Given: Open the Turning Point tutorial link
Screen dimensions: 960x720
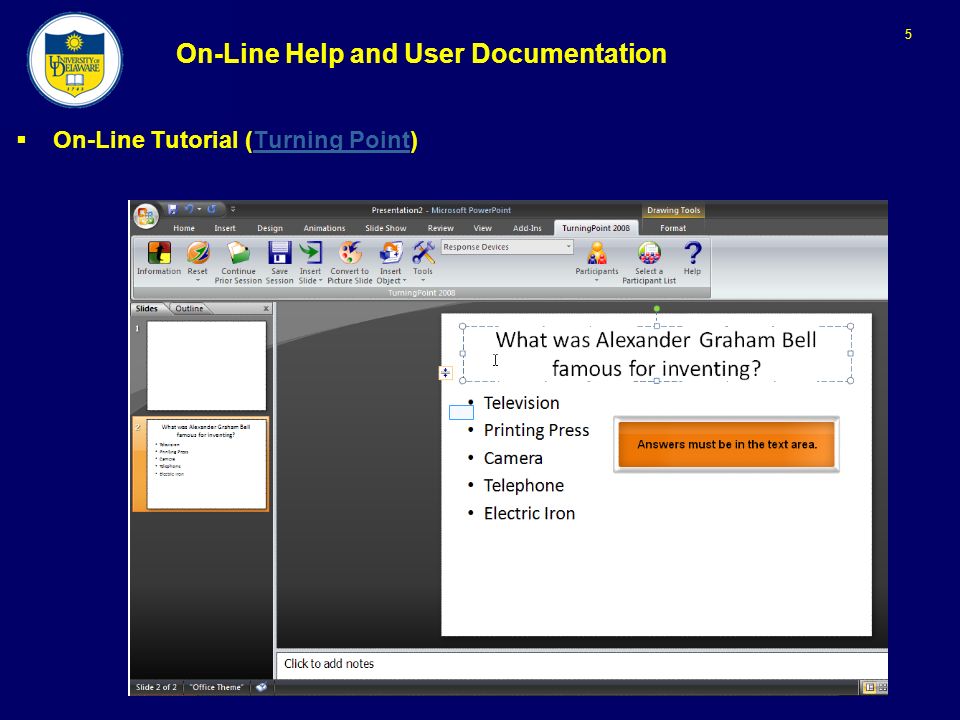Looking at the screenshot, I should coord(331,140).
